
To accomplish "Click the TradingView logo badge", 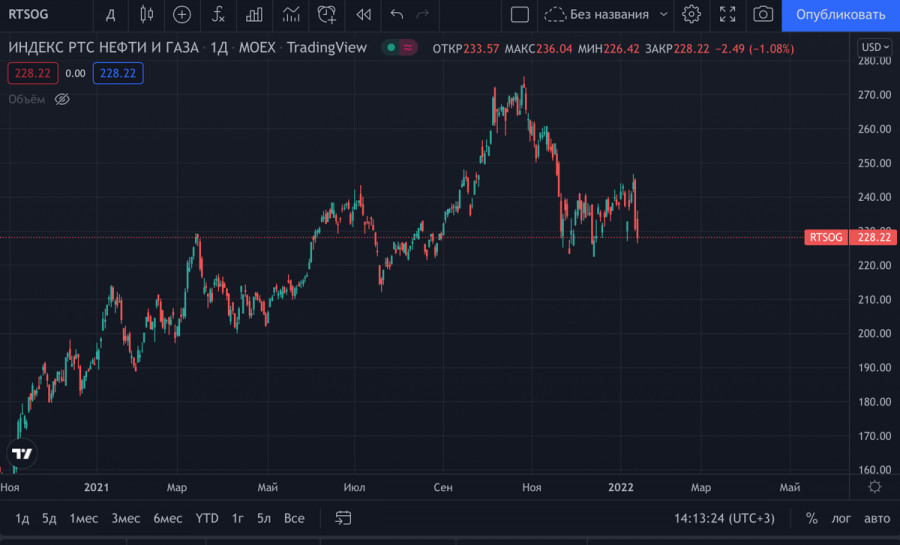I will tap(22, 454).
